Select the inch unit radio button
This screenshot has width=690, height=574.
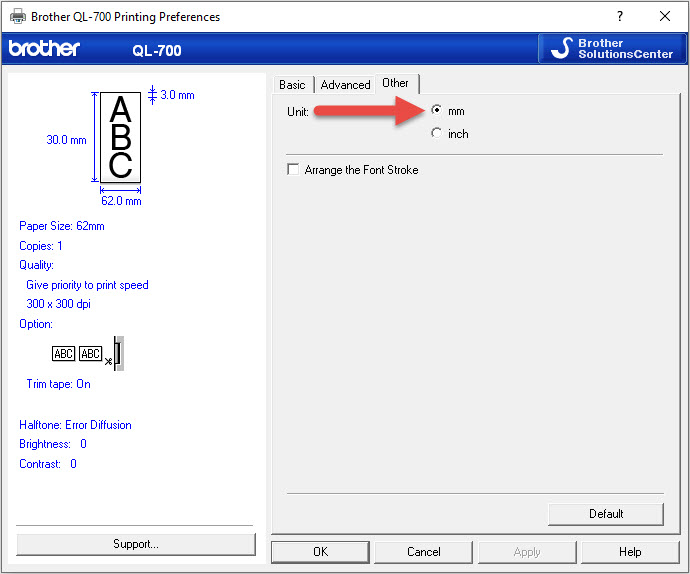click(x=436, y=133)
